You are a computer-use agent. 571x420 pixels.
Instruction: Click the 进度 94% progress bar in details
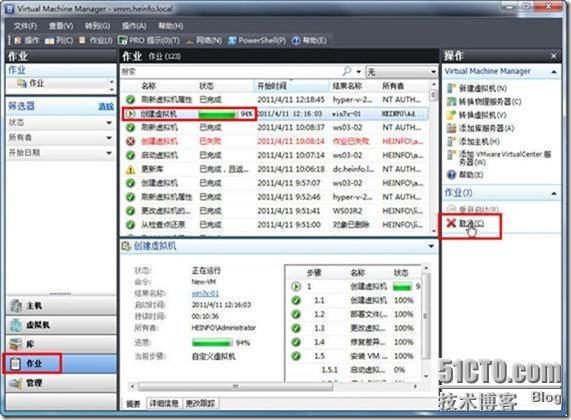tap(212, 343)
